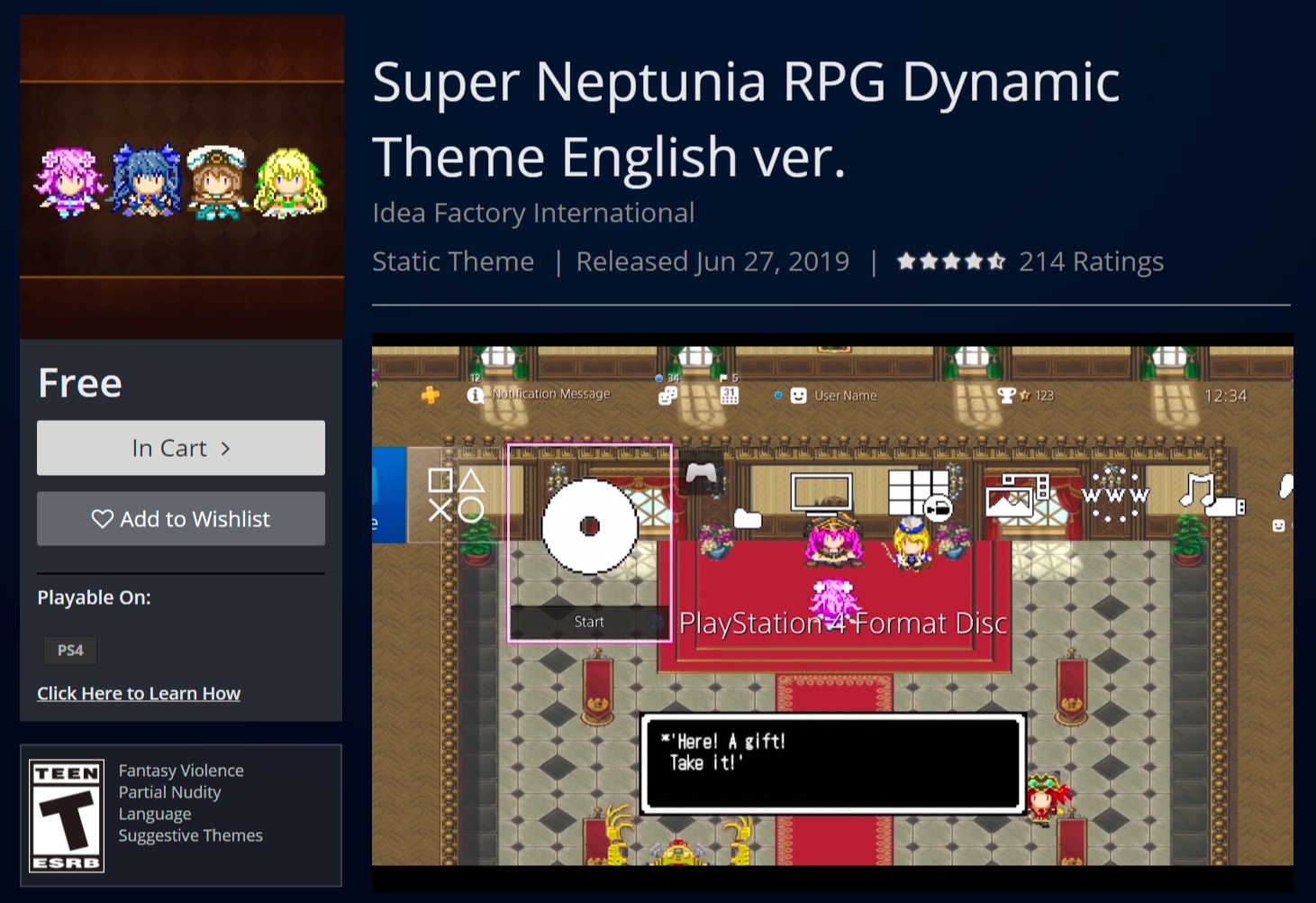Click the WWW browser icon in preview

(1115, 495)
